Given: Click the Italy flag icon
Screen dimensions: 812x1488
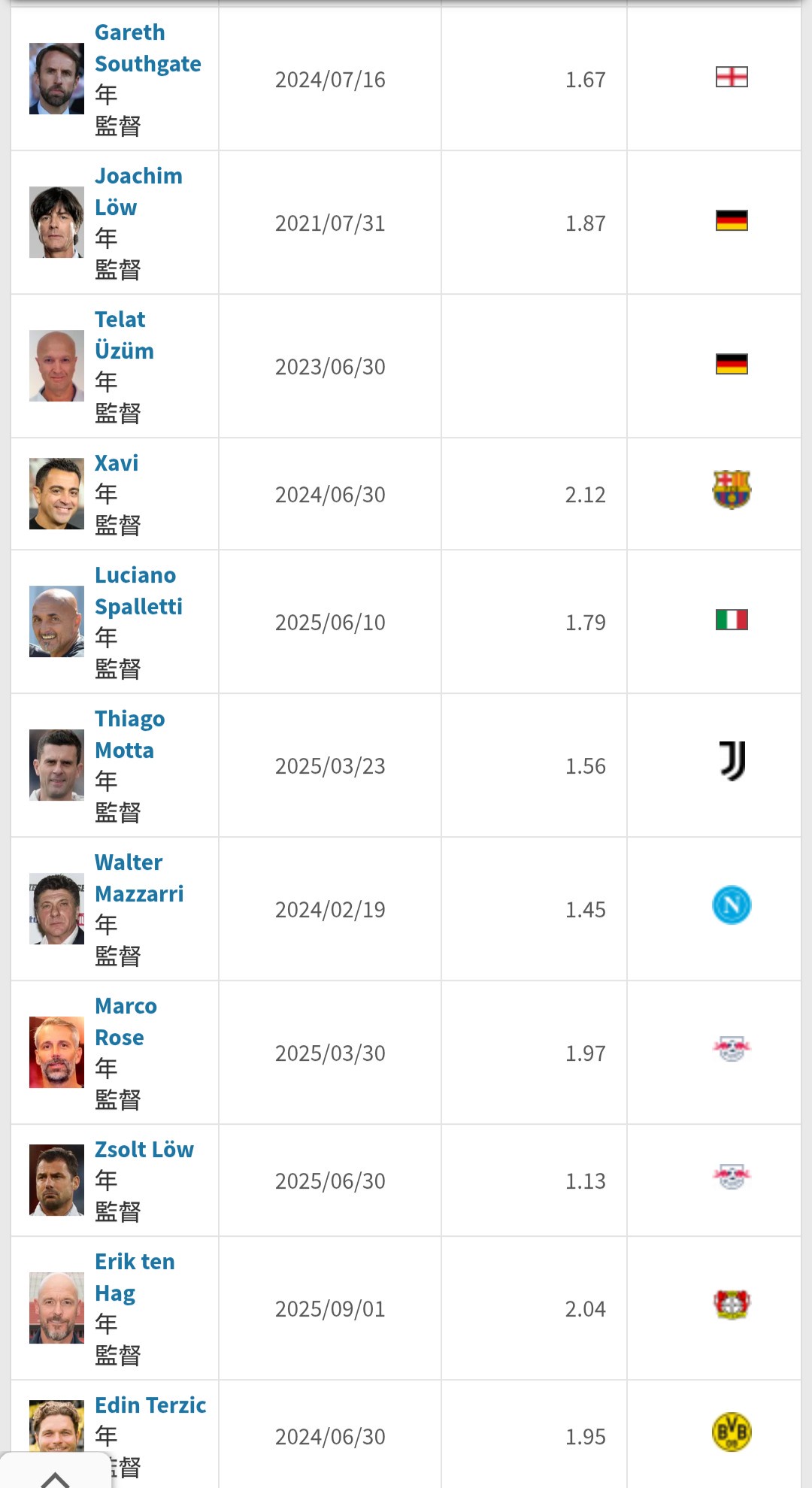Looking at the screenshot, I should 732,620.
